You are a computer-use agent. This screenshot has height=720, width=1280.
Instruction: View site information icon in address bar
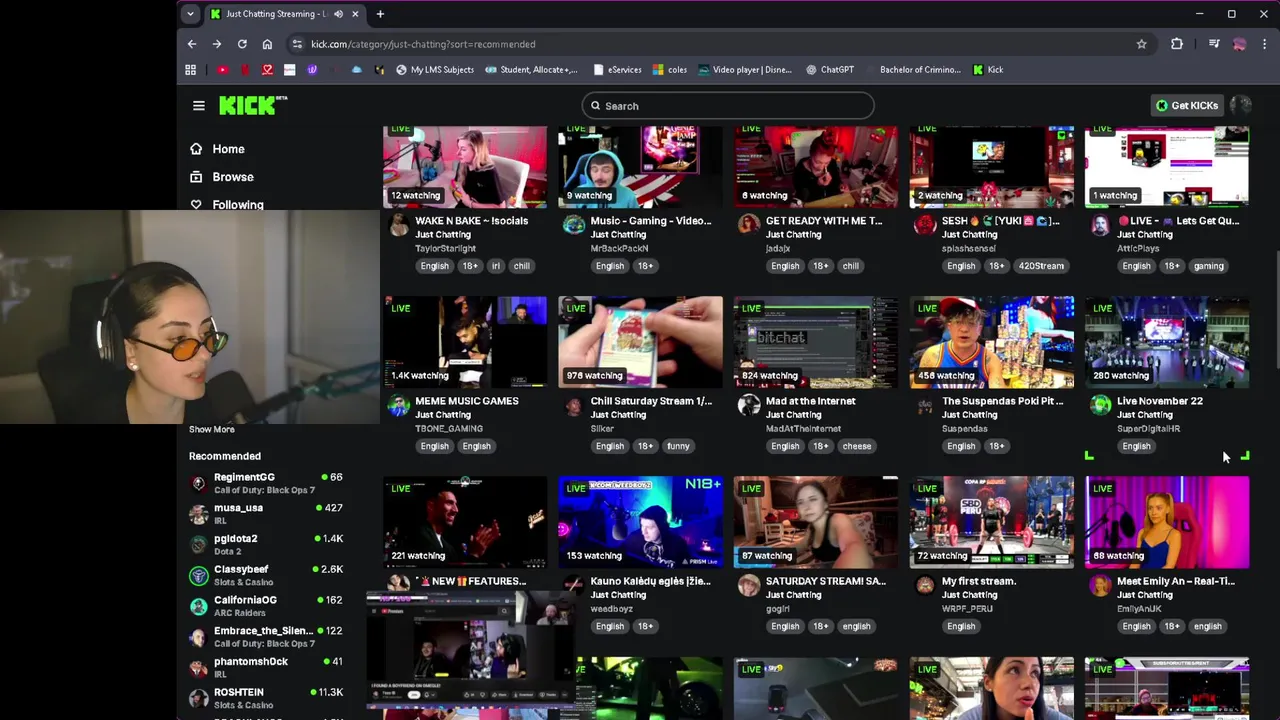click(297, 44)
